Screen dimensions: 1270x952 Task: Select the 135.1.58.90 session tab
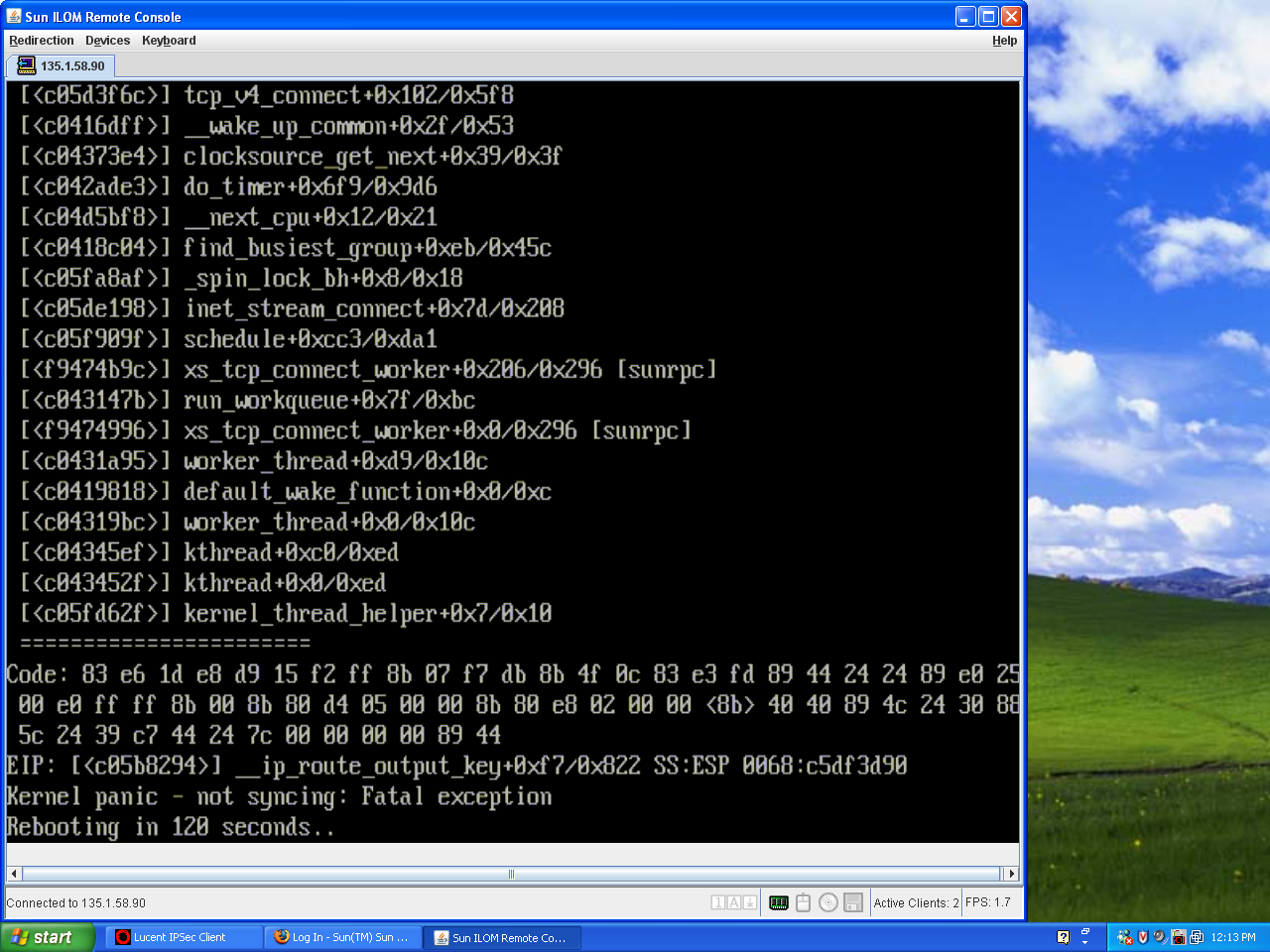tap(62, 66)
